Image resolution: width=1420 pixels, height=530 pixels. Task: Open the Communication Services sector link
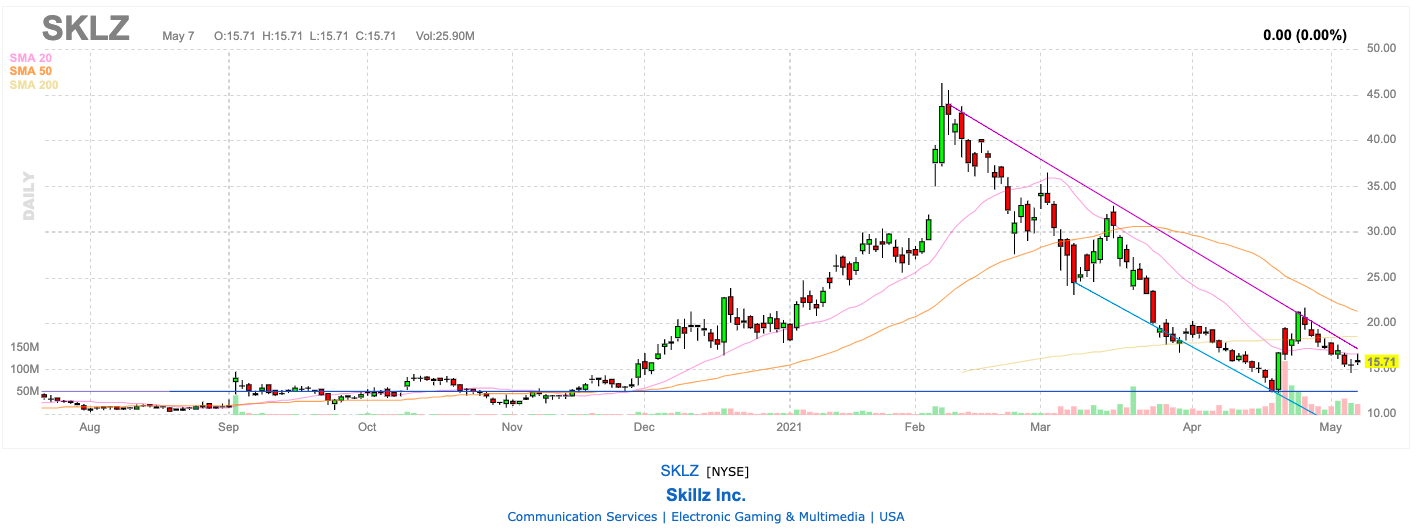coord(581,517)
